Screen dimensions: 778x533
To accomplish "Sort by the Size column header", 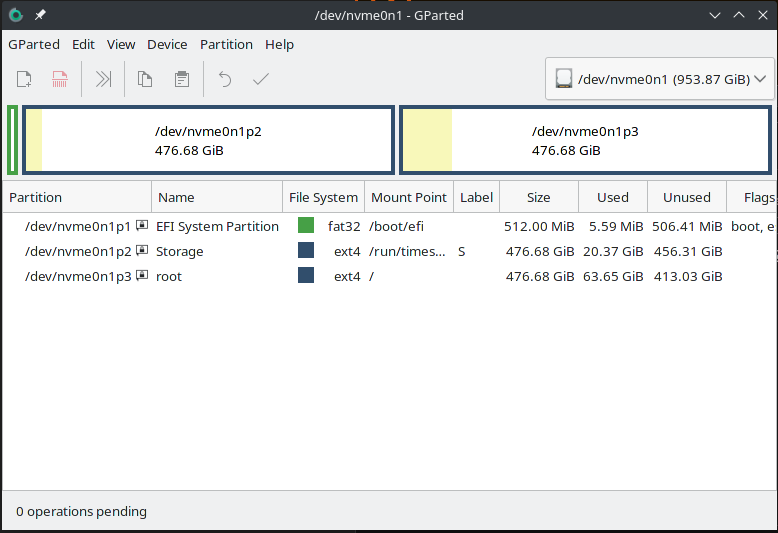I will click(539, 198).
